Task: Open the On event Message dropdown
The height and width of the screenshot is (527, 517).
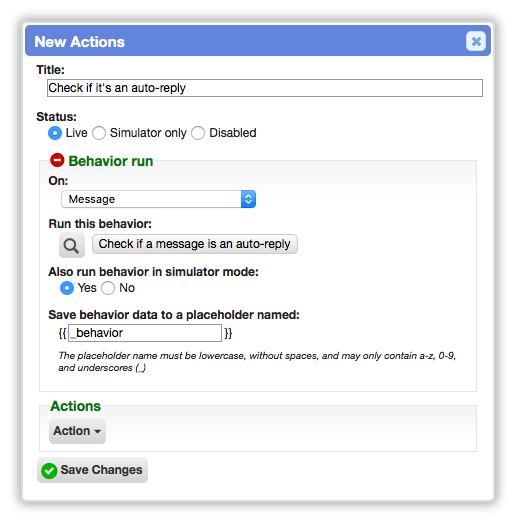Action: point(158,199)
